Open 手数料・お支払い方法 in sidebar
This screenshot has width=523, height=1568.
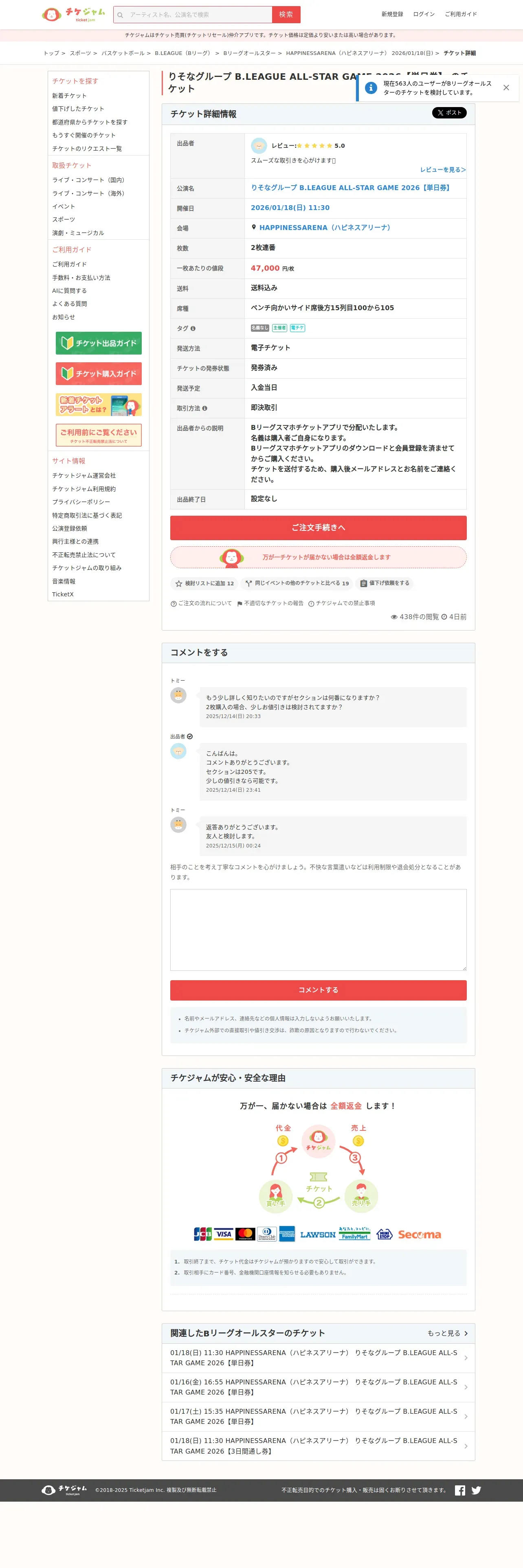(x=81, y=278)
